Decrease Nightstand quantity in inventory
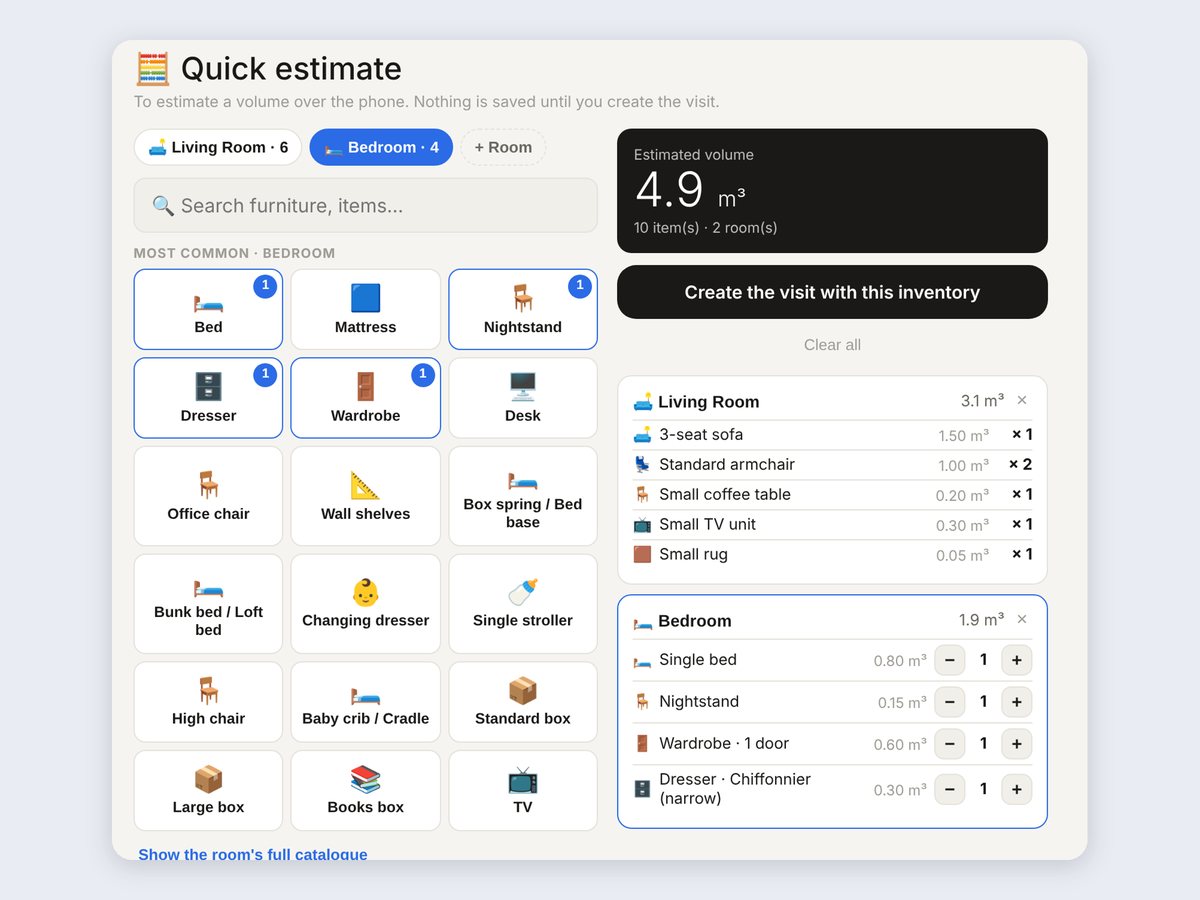The width and height of the screenshot is (1200, 900). click(x=949, y=702)
